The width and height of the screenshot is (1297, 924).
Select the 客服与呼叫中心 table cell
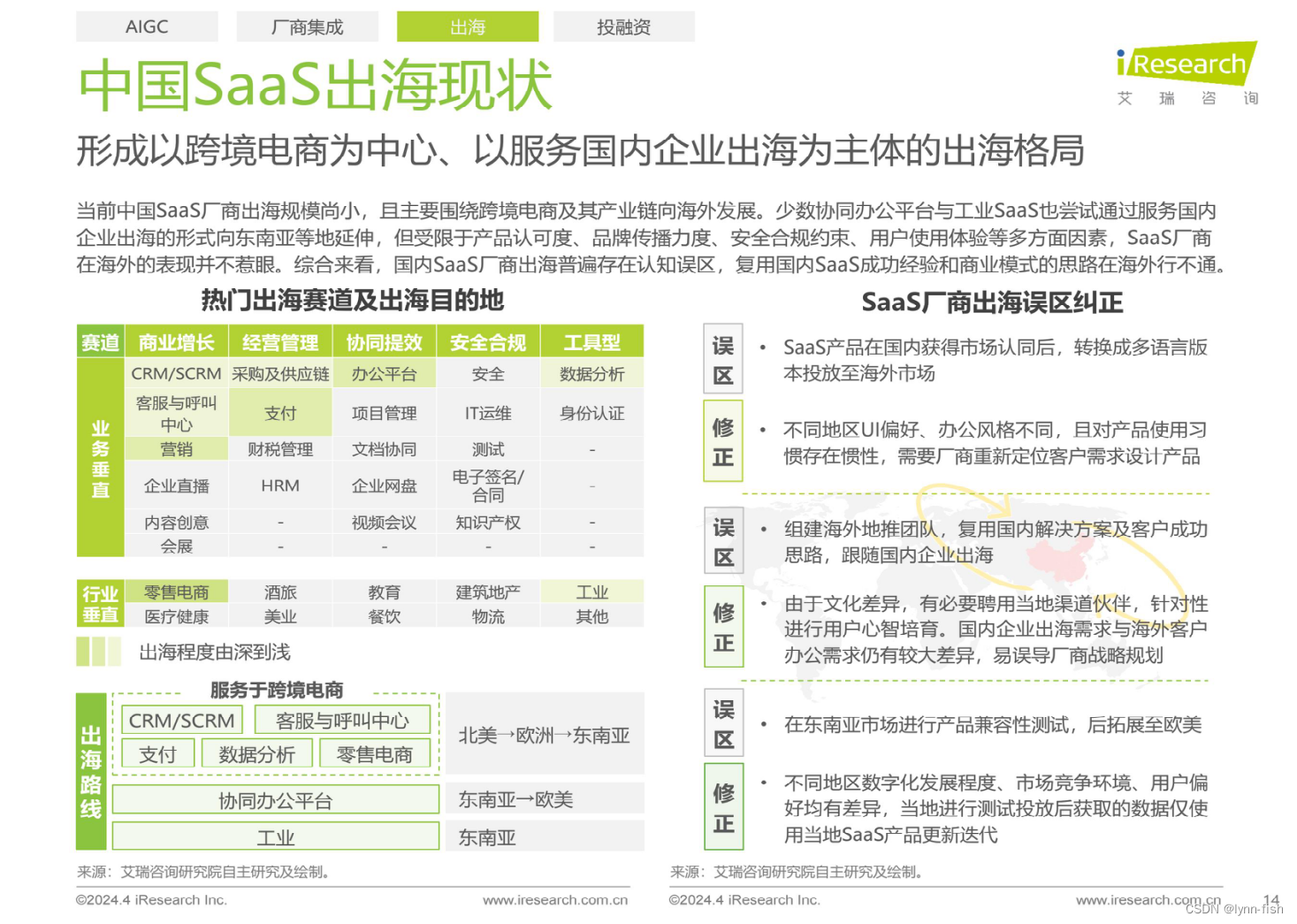176,413
